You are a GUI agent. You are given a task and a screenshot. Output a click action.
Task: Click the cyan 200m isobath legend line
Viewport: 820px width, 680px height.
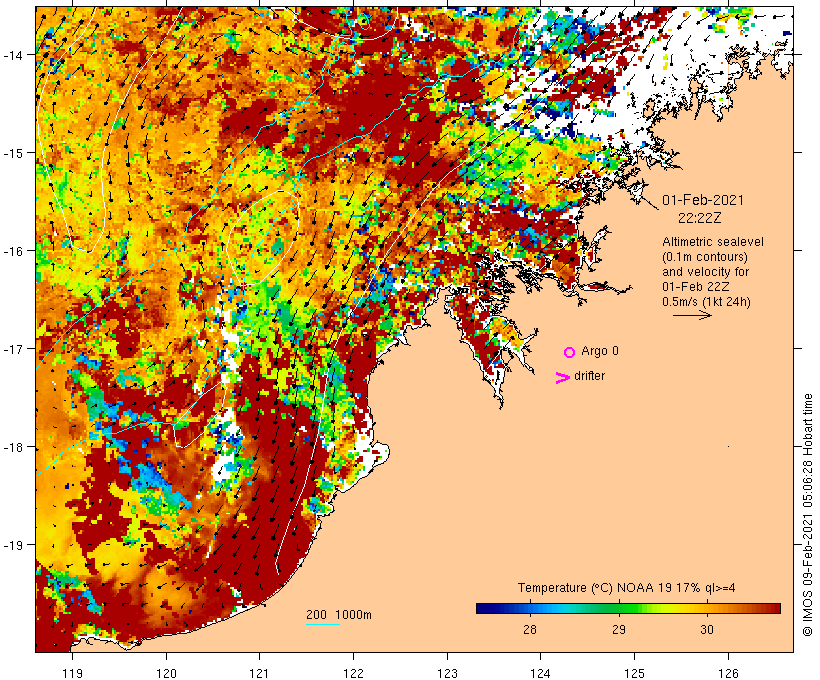[323, 624]
